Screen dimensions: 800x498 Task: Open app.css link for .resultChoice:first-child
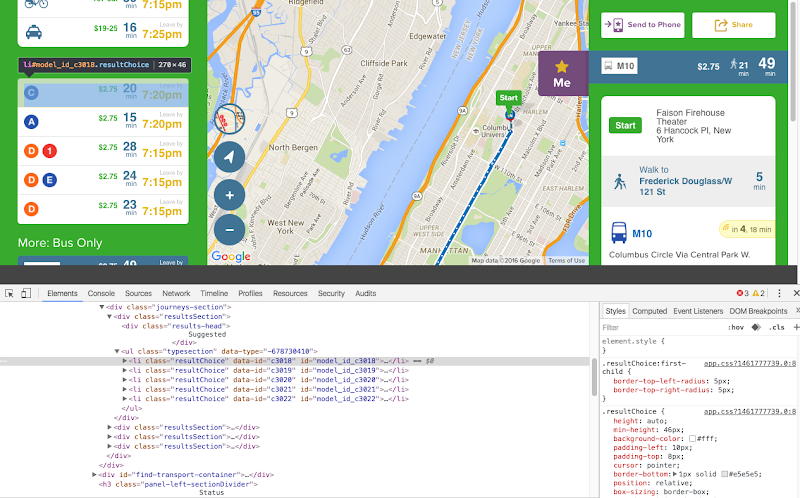tap(749, 364)
